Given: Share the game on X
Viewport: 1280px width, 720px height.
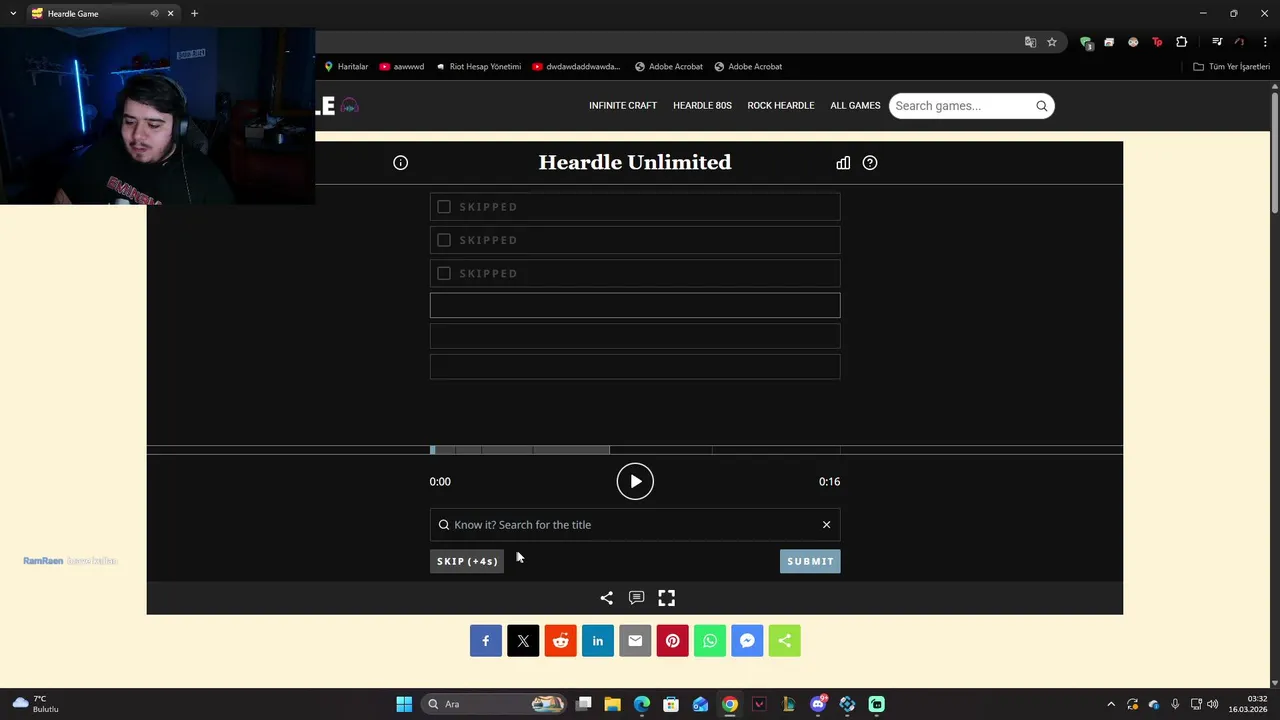Looking at the screenshot, I should 523,641.
